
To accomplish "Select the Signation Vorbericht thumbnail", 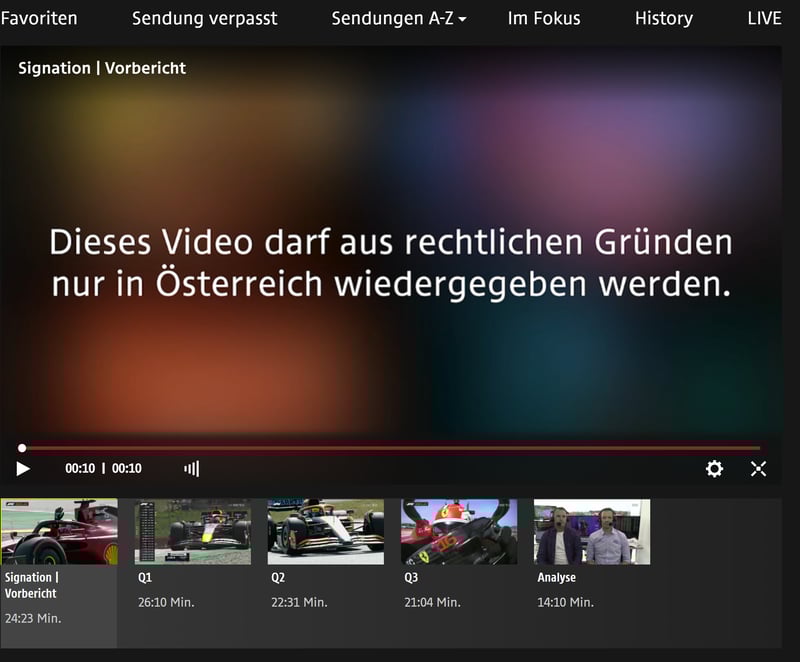I will [59, 531].
